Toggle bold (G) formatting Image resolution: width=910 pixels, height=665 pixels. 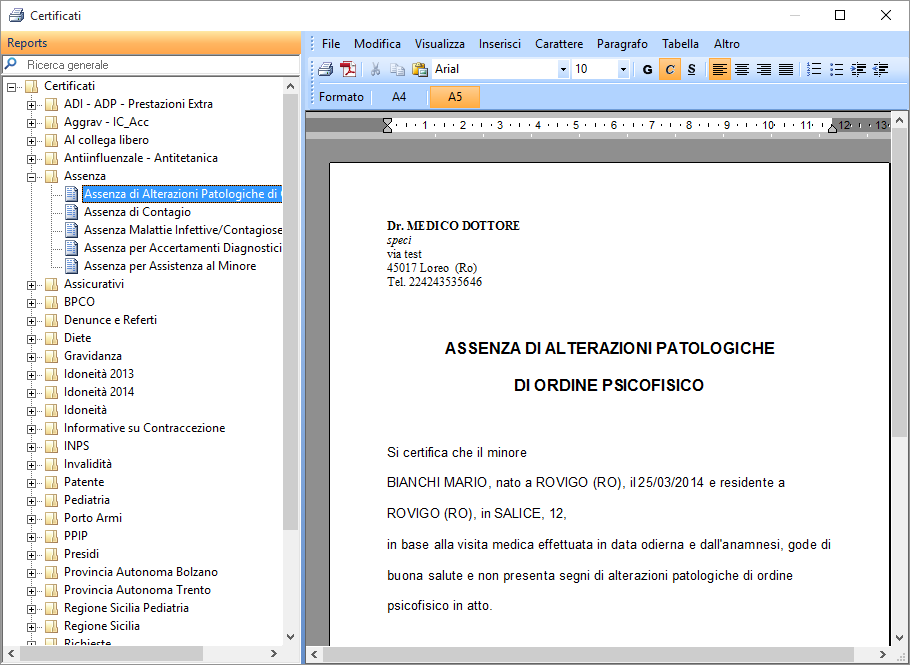click(x=648, y=70)
